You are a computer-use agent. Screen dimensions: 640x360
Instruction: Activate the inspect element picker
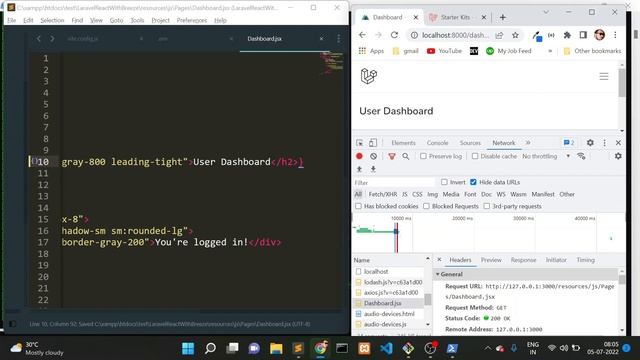point(360,143)
